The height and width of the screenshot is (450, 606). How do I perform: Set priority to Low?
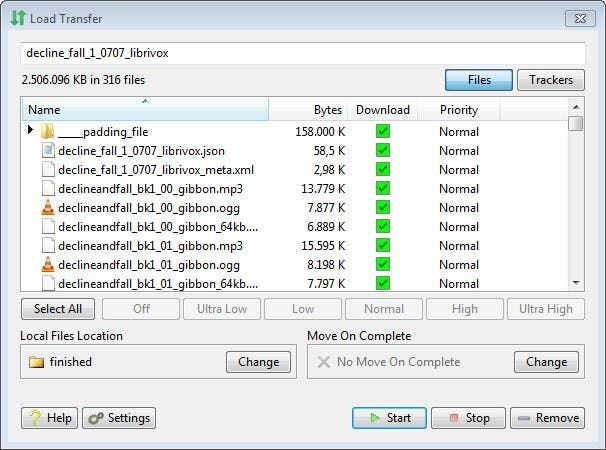tap(303, 309)
